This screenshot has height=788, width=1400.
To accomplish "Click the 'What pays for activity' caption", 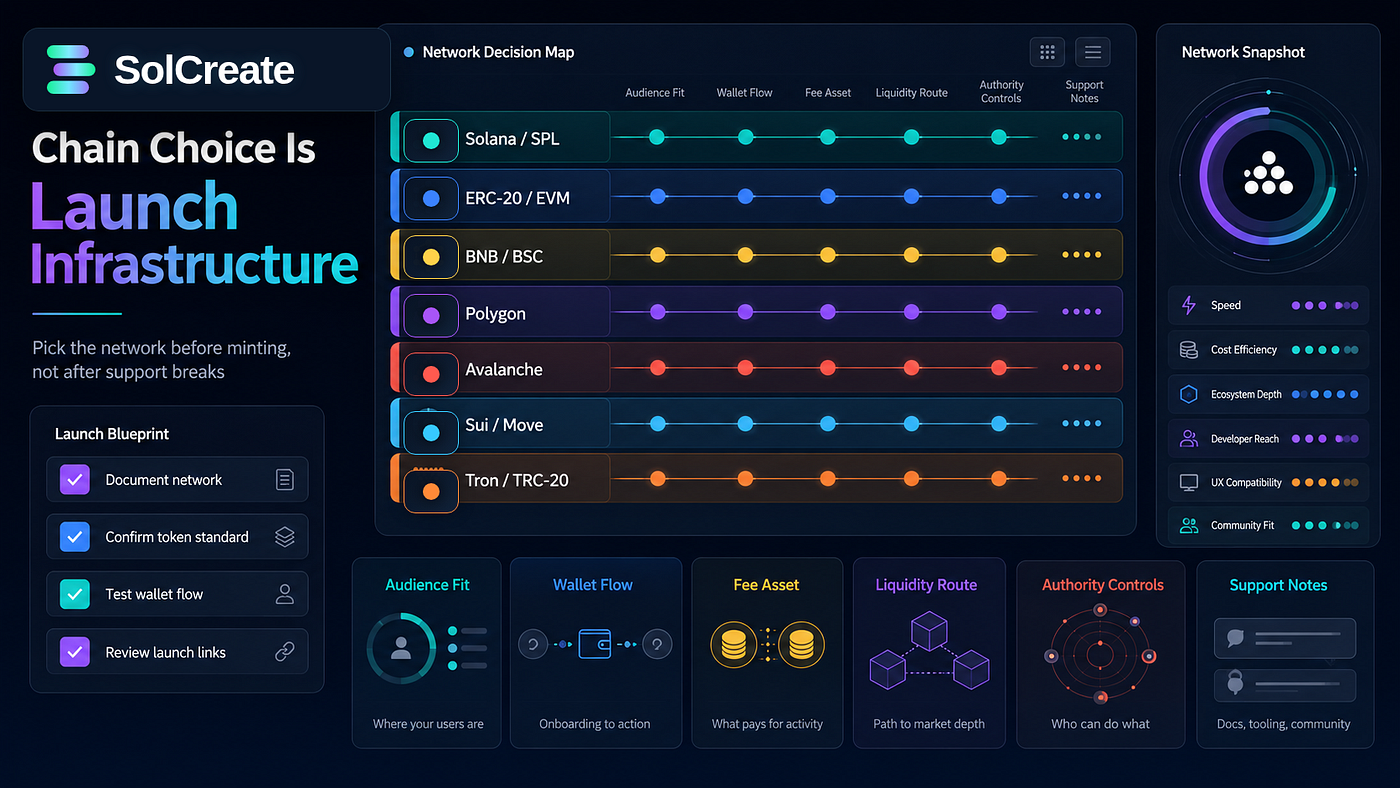I will coord(767,724).
